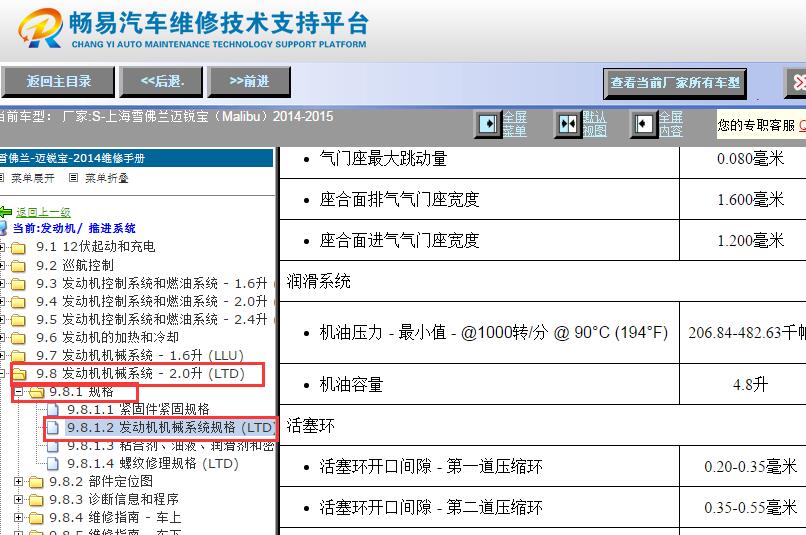
Task: Click the 4.8升 value cell
Action: pyautogui.click(x=750, y=384)
